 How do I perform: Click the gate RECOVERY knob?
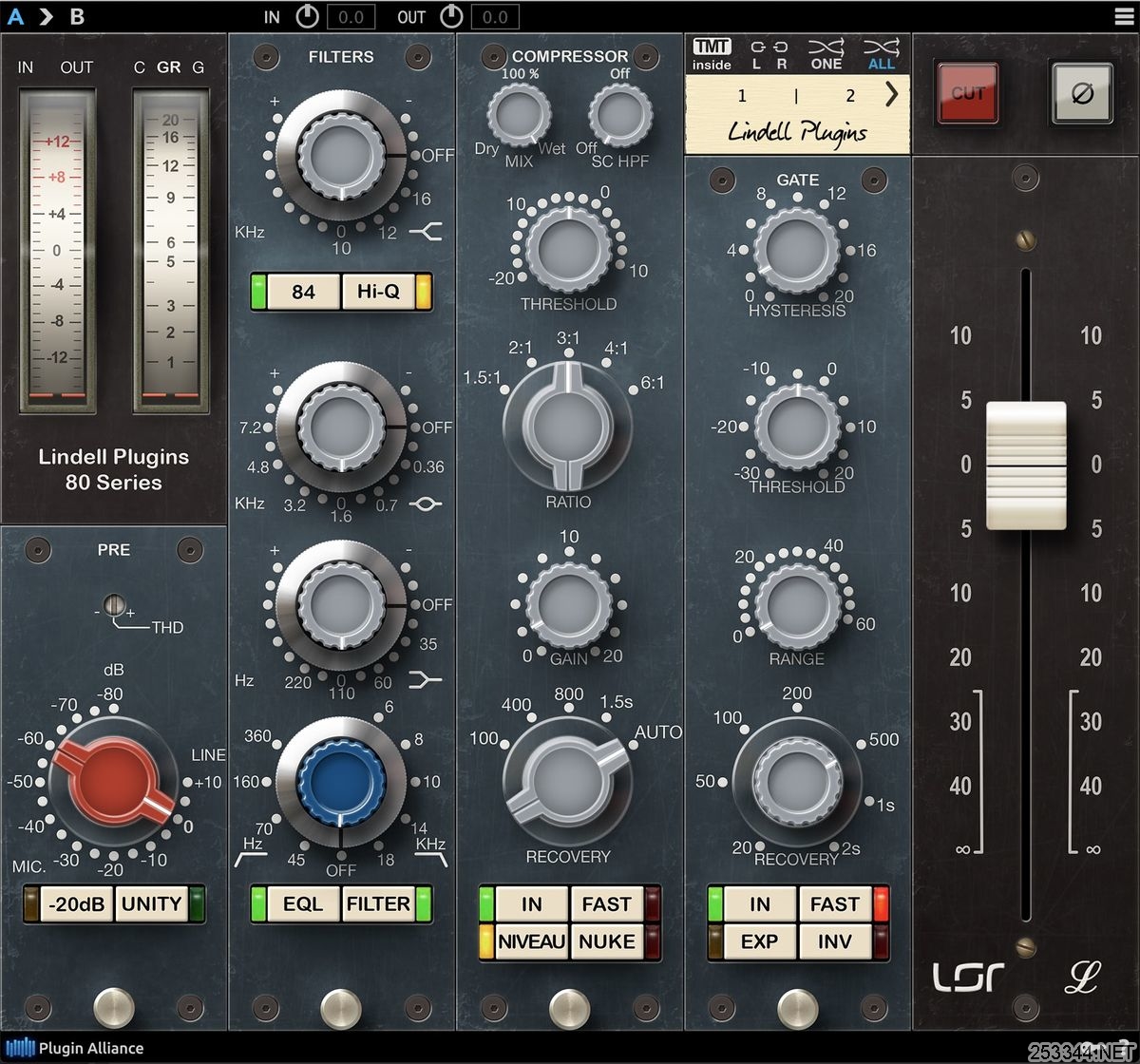pos(796,783)
